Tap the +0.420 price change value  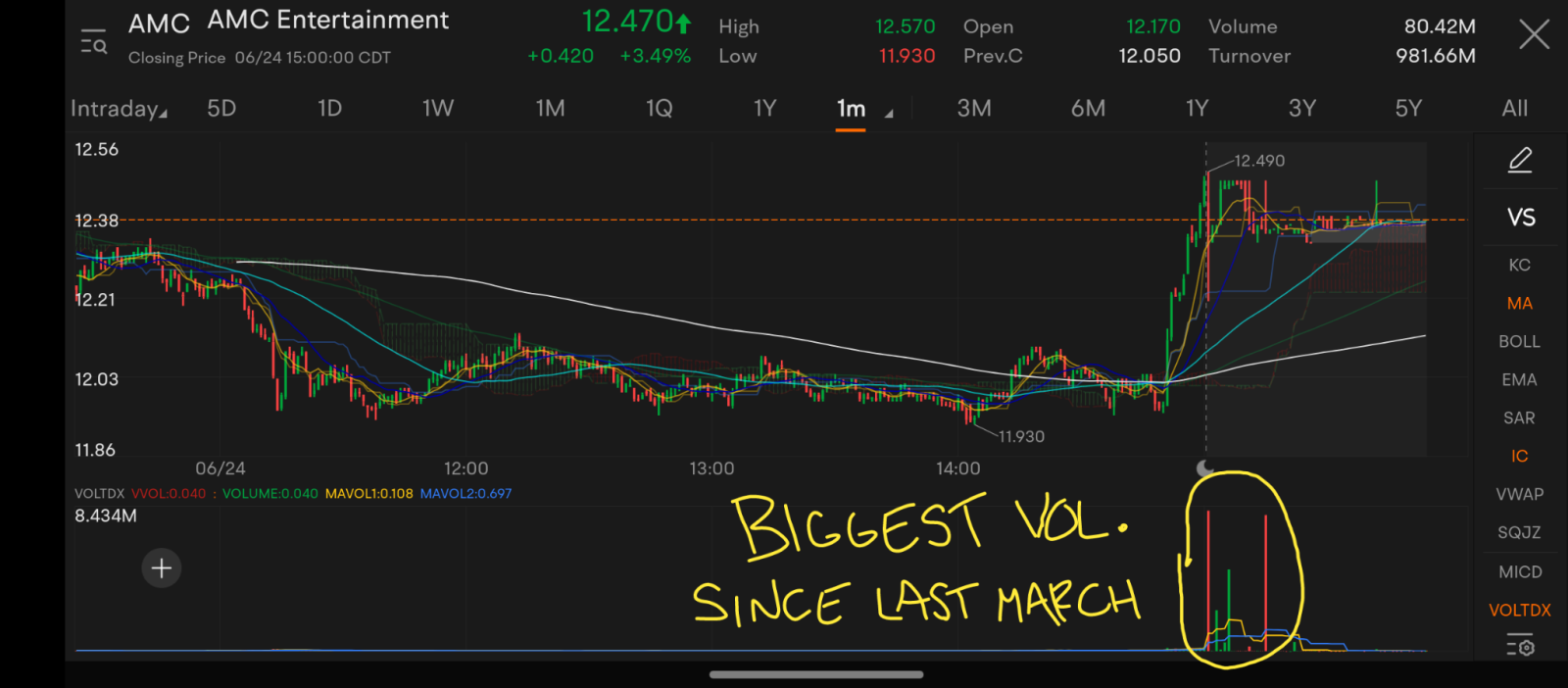[x=561, y=56]
